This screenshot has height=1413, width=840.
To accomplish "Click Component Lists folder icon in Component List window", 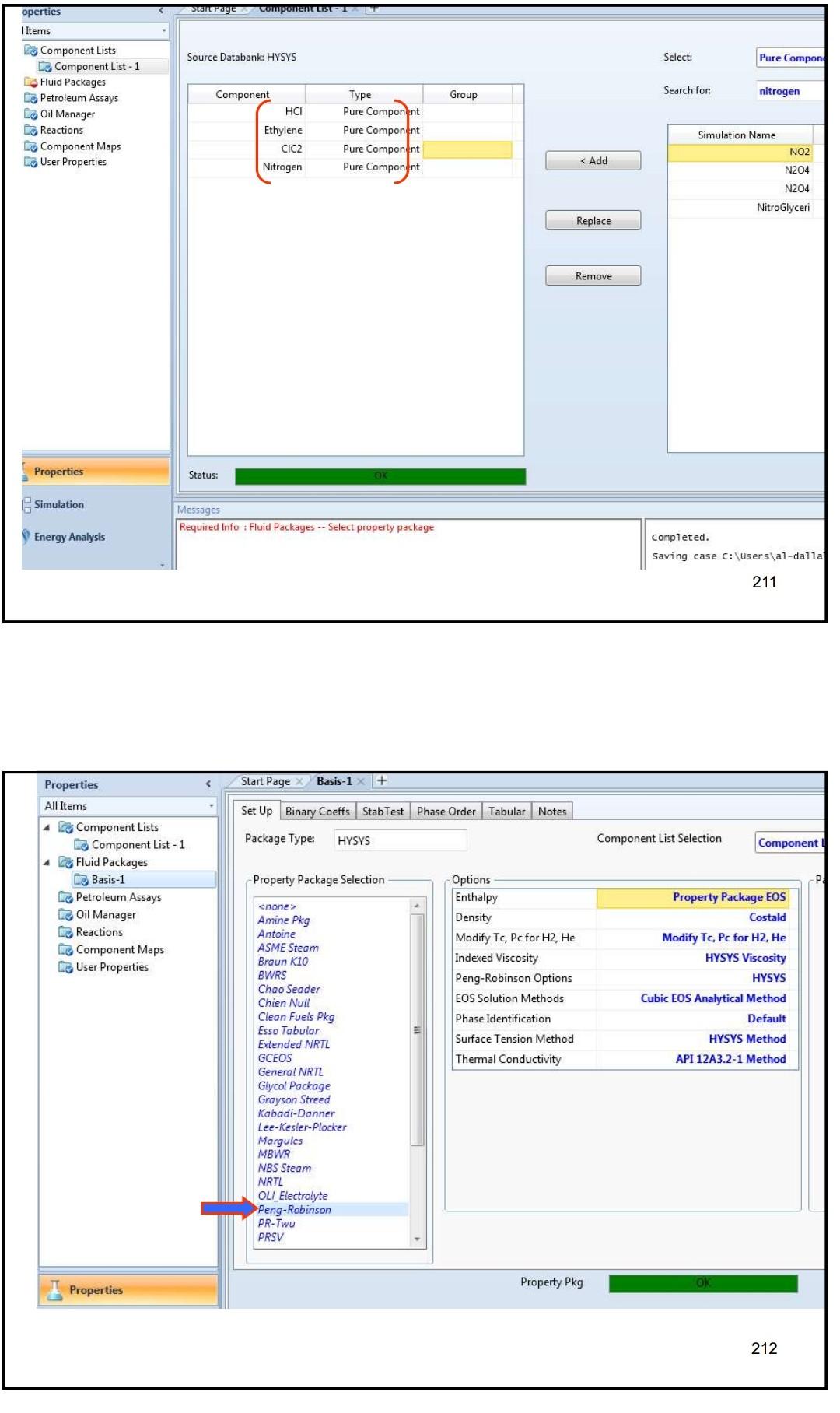I will (x=30, y=51).
